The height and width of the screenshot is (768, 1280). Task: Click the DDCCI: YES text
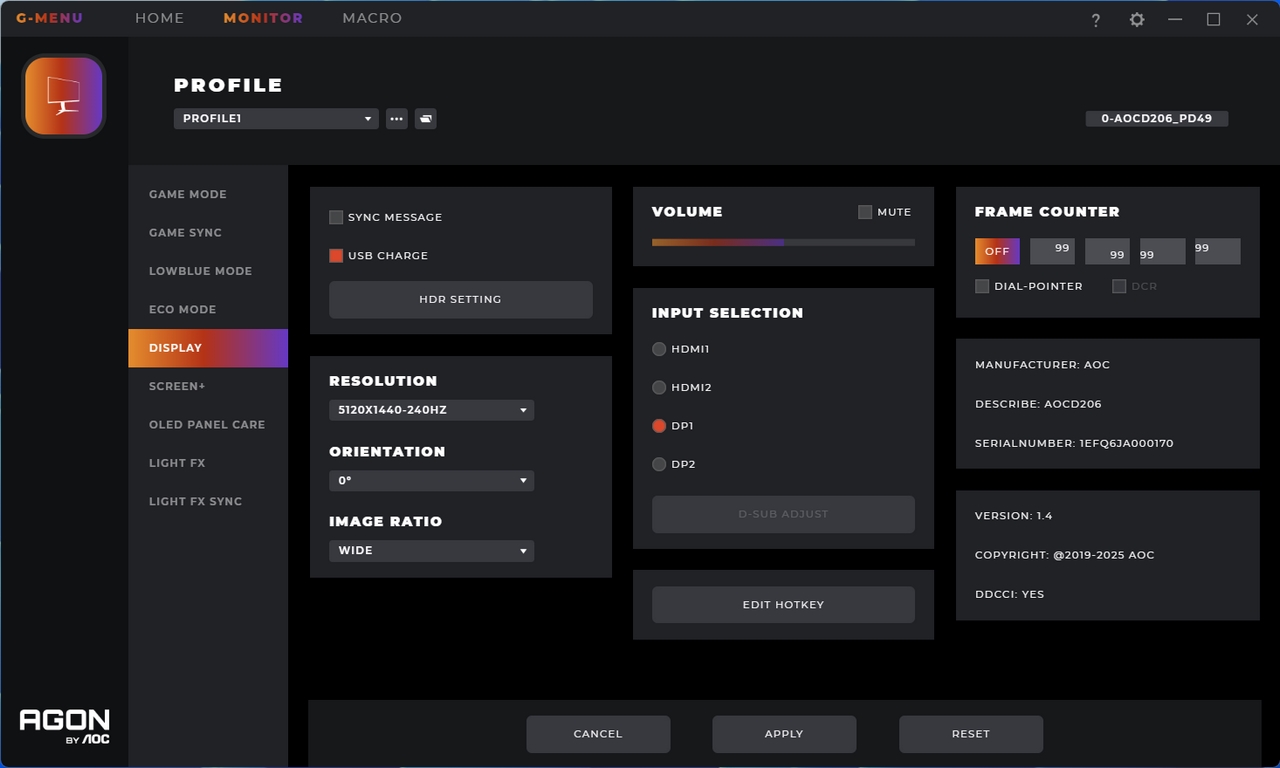[x=1010, y=594]
